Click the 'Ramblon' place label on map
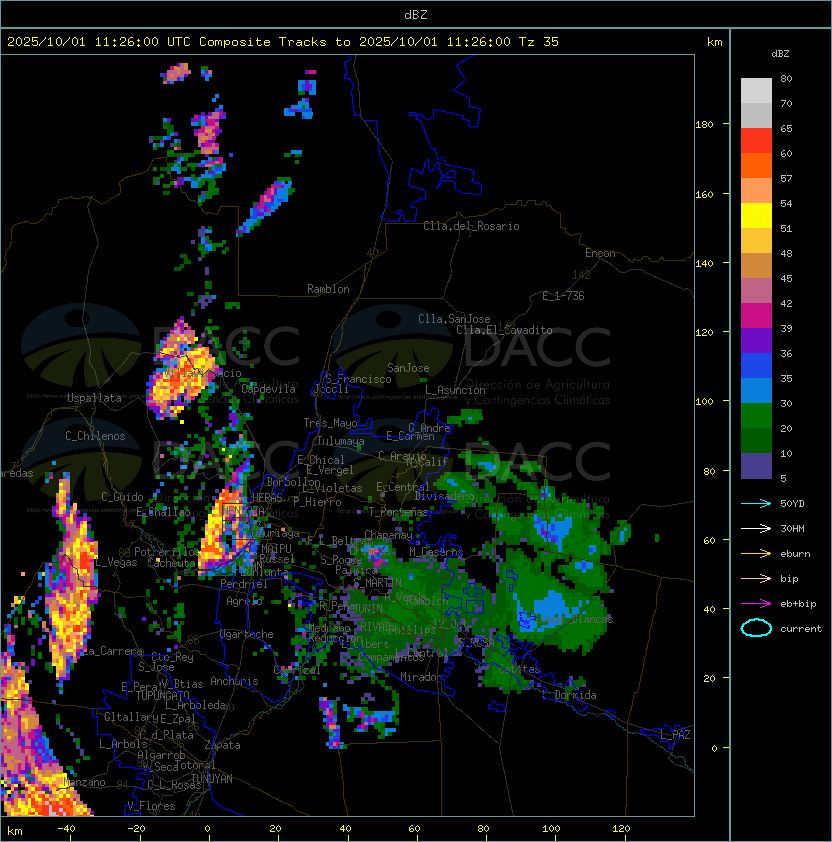This screenshot has height=842, width=832. click(328, 289)
